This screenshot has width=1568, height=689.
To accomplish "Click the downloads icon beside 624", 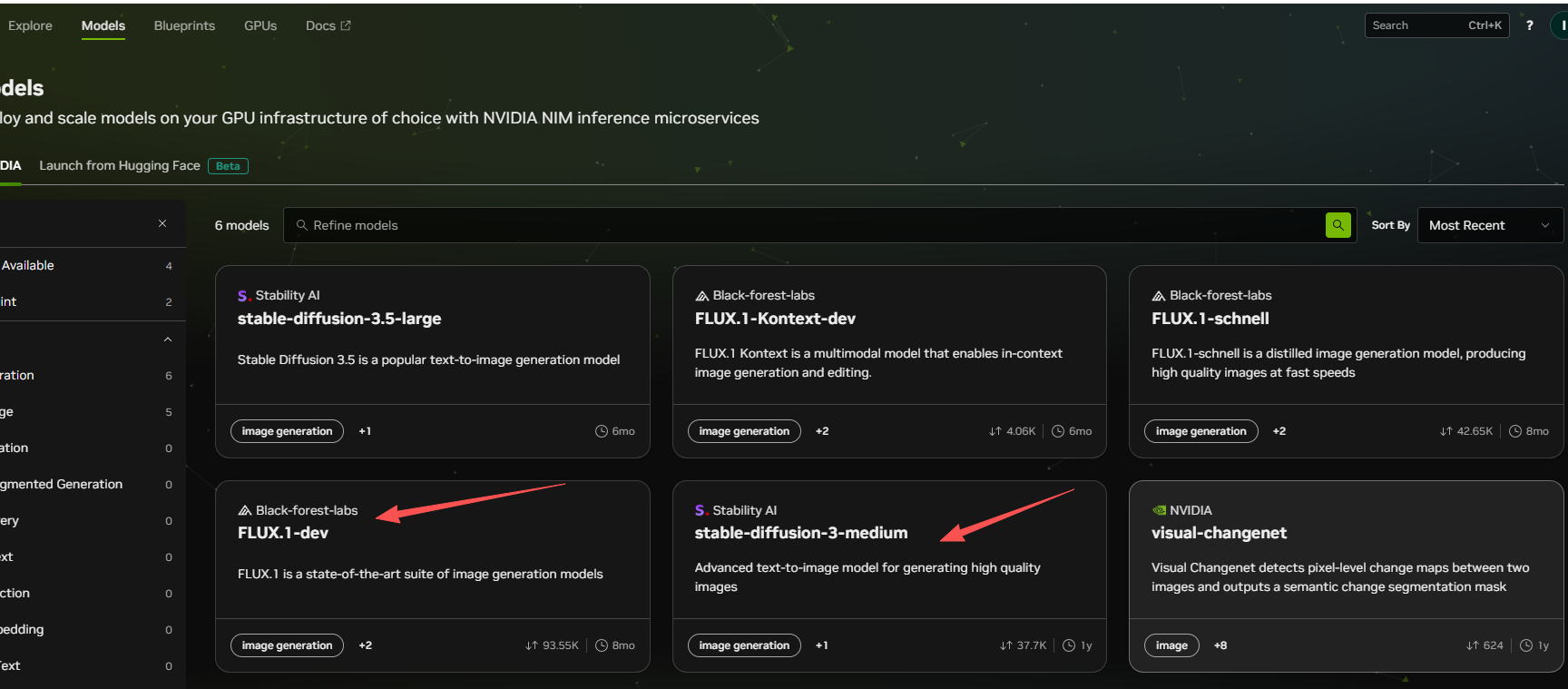I will 1472,645.
